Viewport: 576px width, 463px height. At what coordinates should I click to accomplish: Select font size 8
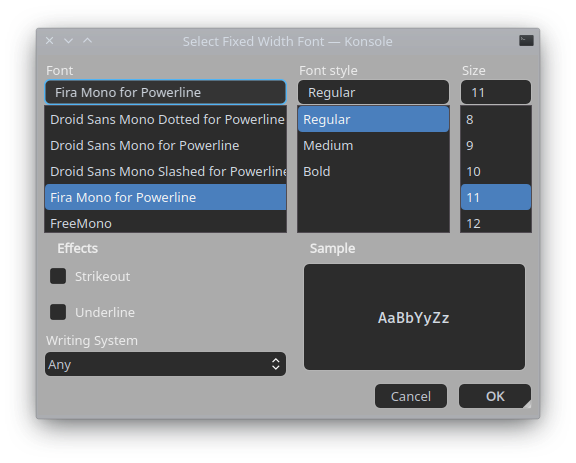pos(496,119)
